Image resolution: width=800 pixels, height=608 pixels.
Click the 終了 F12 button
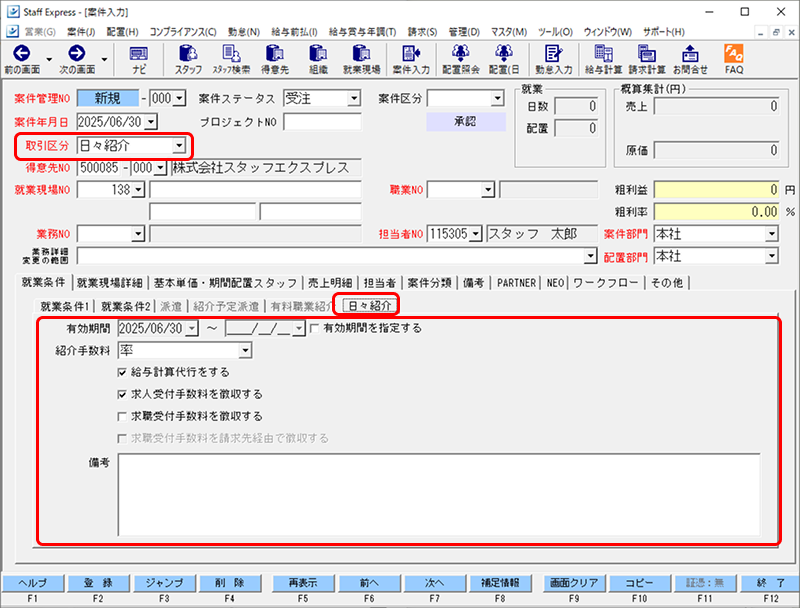point(771,582)
